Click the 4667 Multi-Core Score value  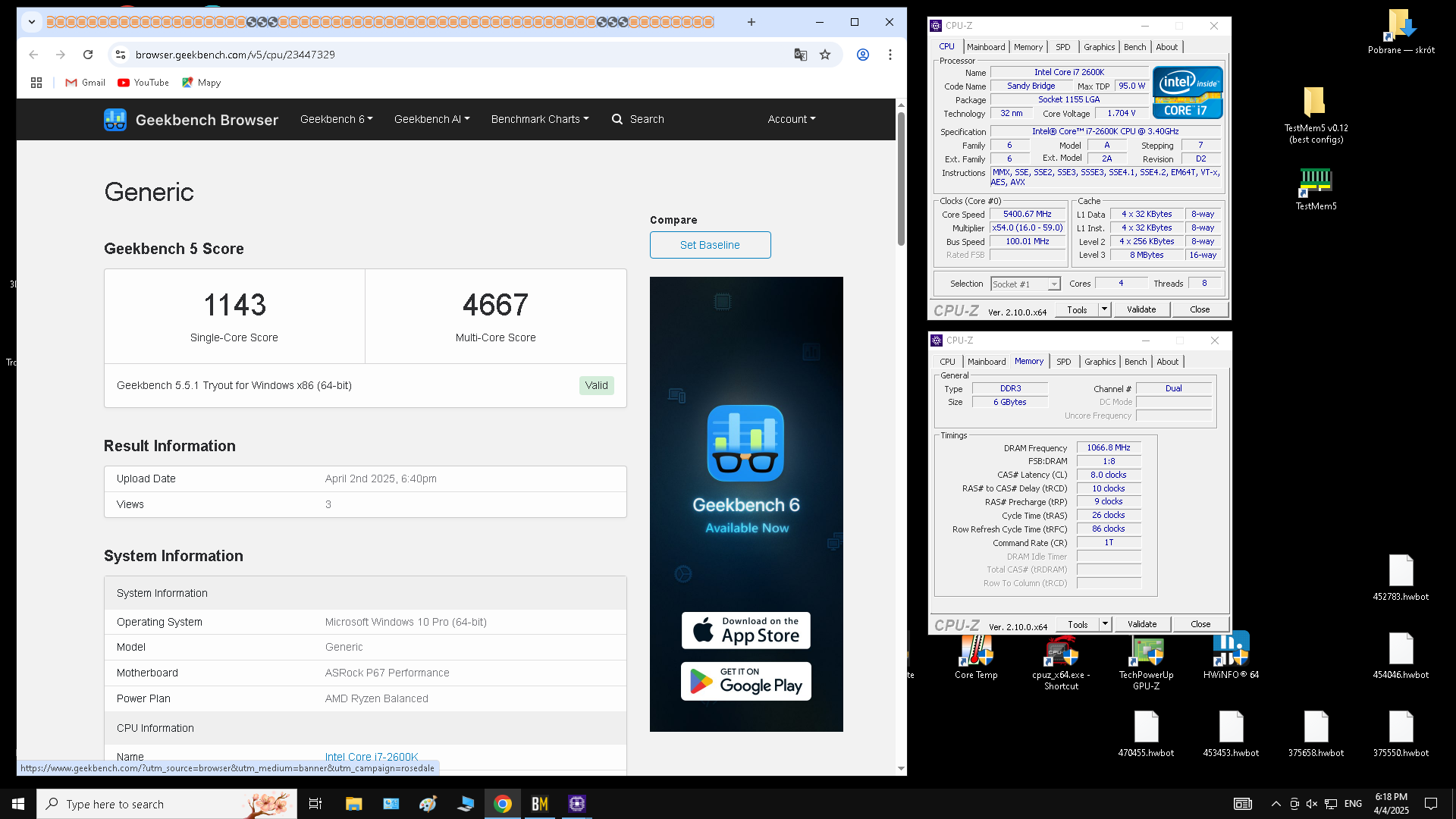coord(495,306)
